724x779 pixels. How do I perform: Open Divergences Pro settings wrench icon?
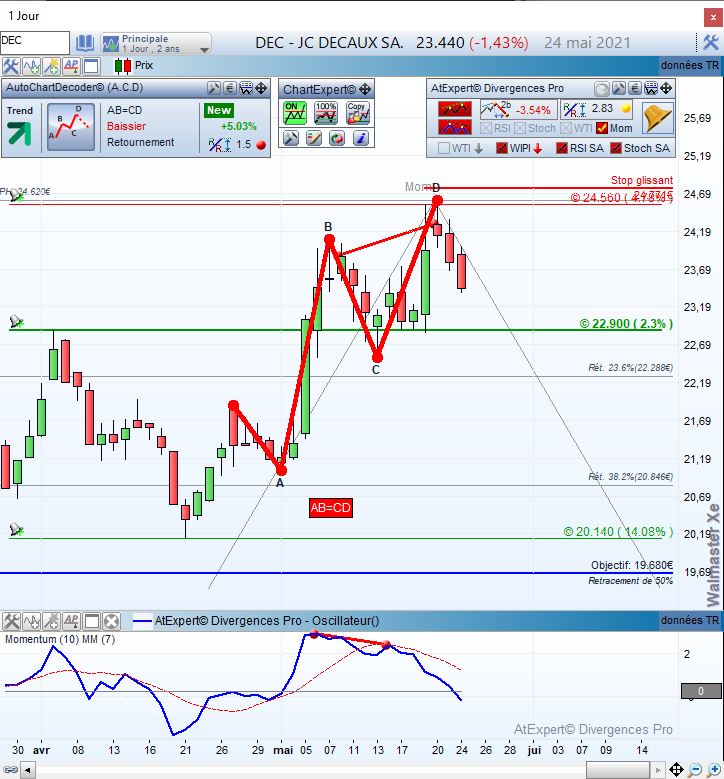(619, 89)
